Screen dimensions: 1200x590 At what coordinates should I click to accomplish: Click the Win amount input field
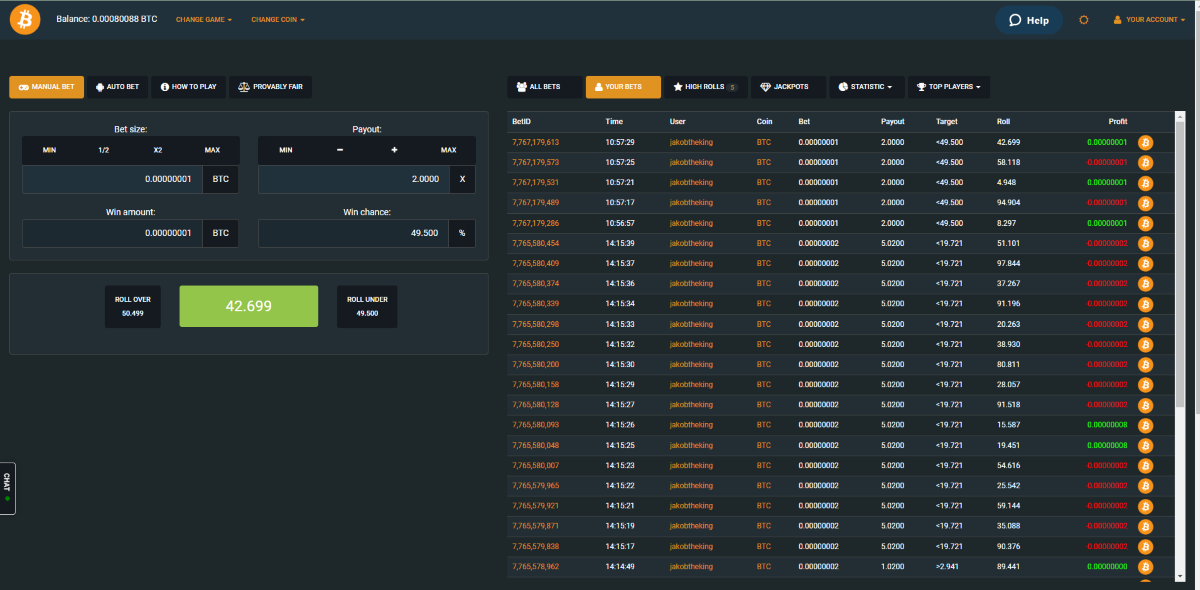112,233
